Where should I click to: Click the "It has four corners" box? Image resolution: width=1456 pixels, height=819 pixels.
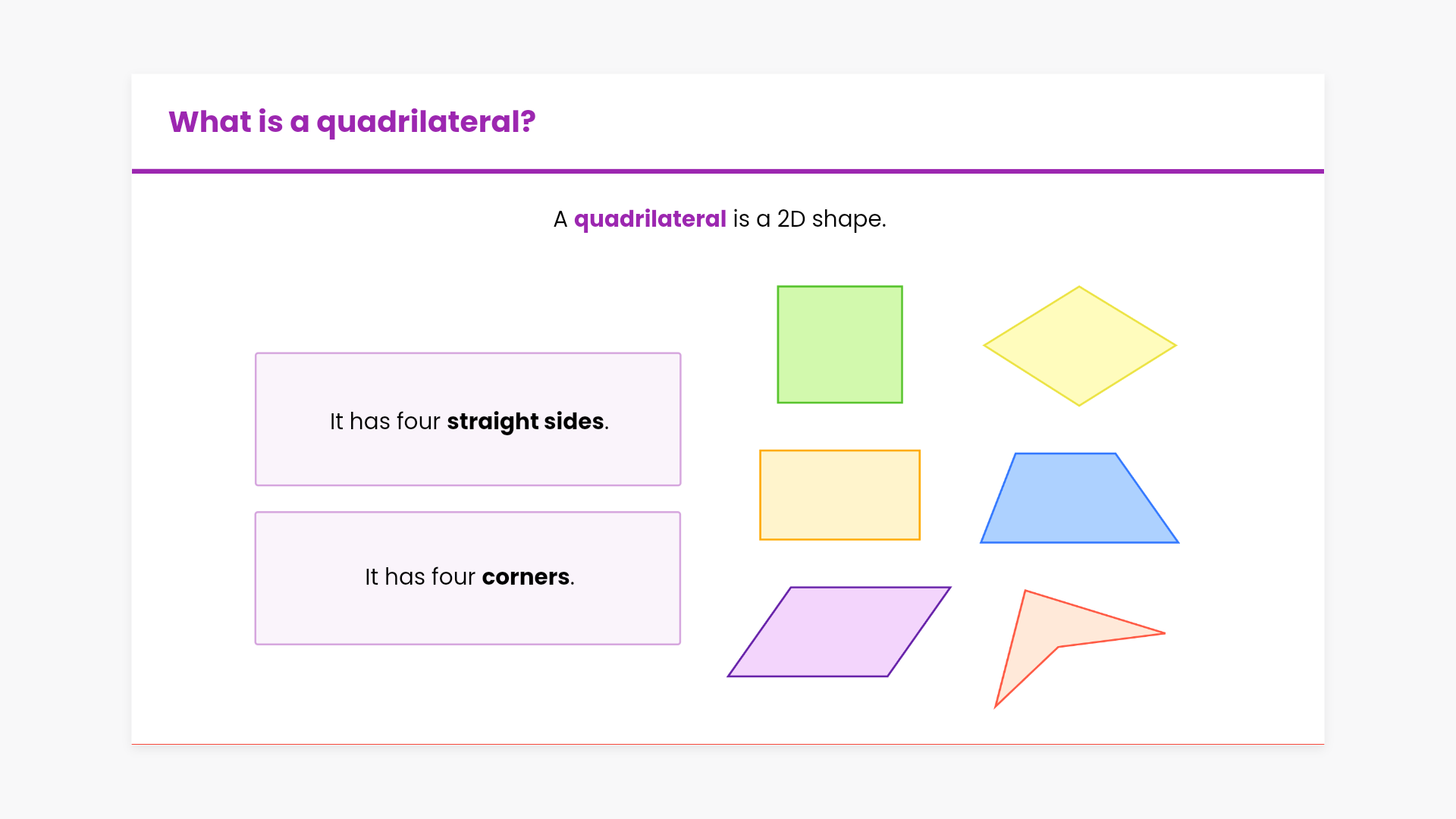point(468,616)
